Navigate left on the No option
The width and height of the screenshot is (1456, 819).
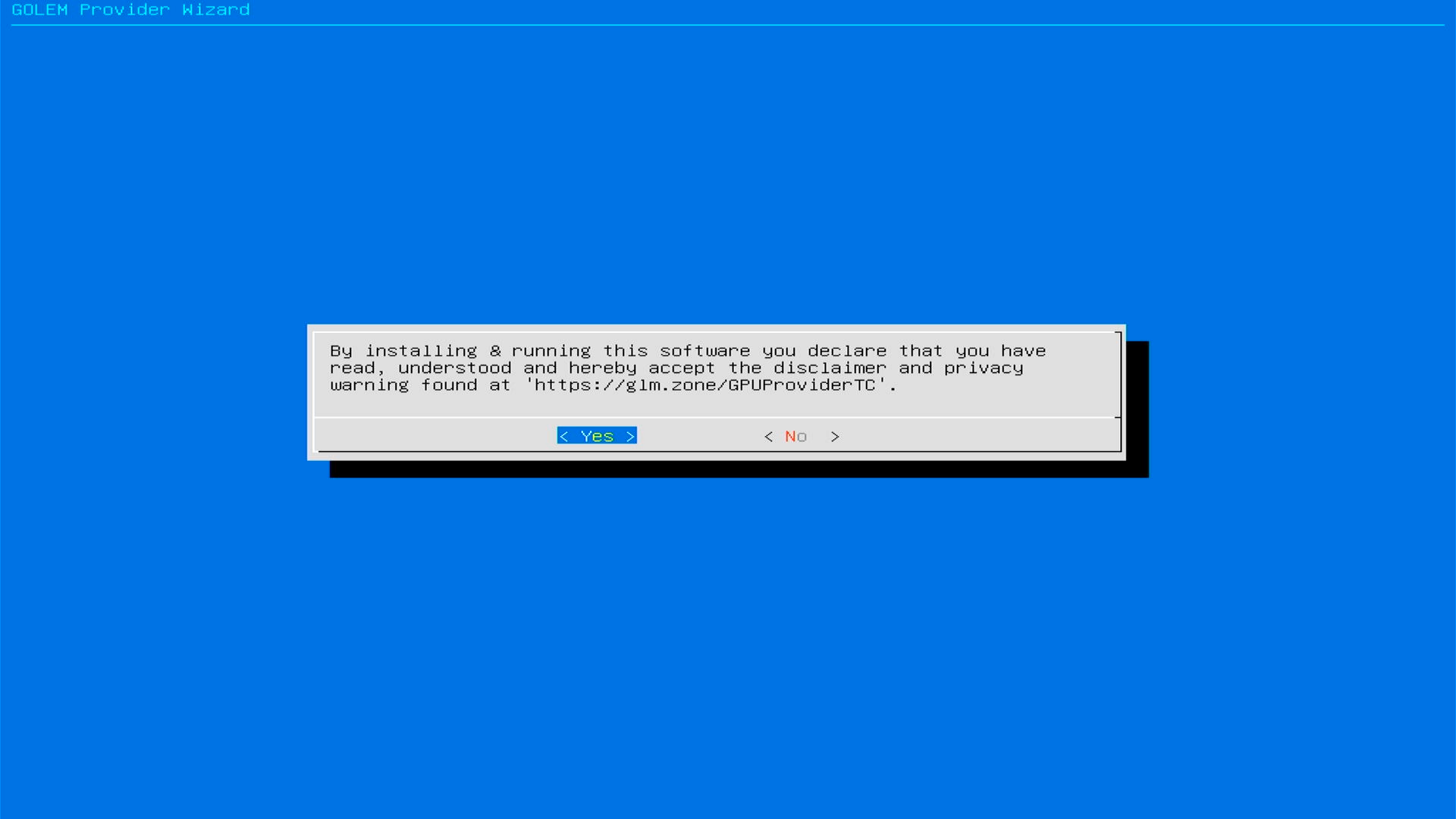coord(767,435)
